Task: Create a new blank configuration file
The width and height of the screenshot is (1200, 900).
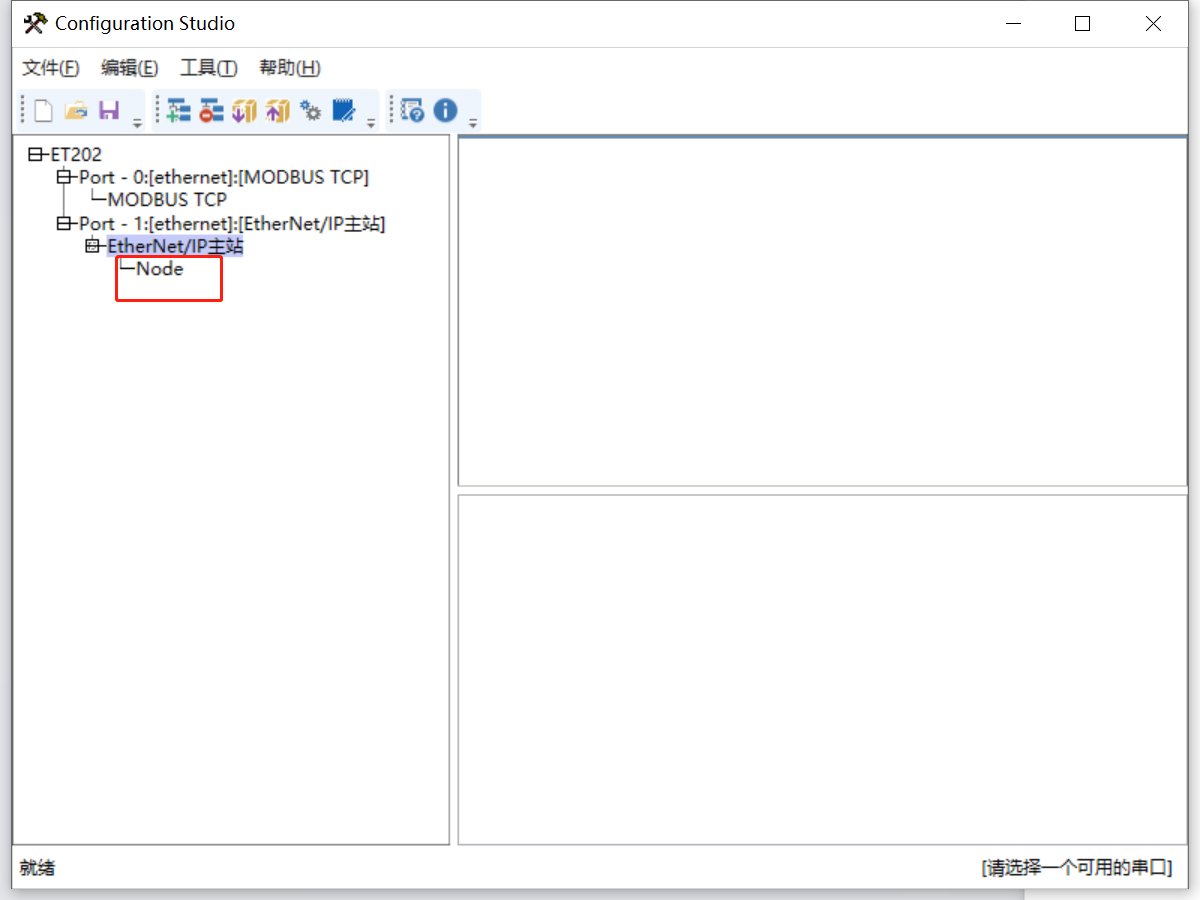Action: tap(43, 110)
